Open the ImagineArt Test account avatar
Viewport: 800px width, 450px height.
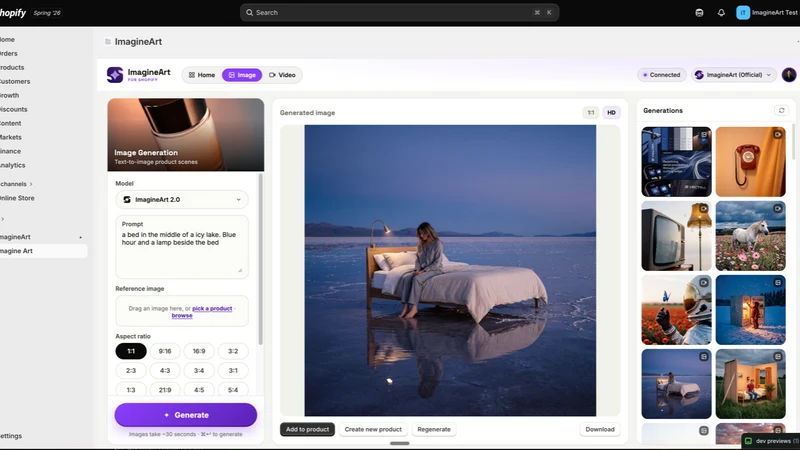coord(743,13)
